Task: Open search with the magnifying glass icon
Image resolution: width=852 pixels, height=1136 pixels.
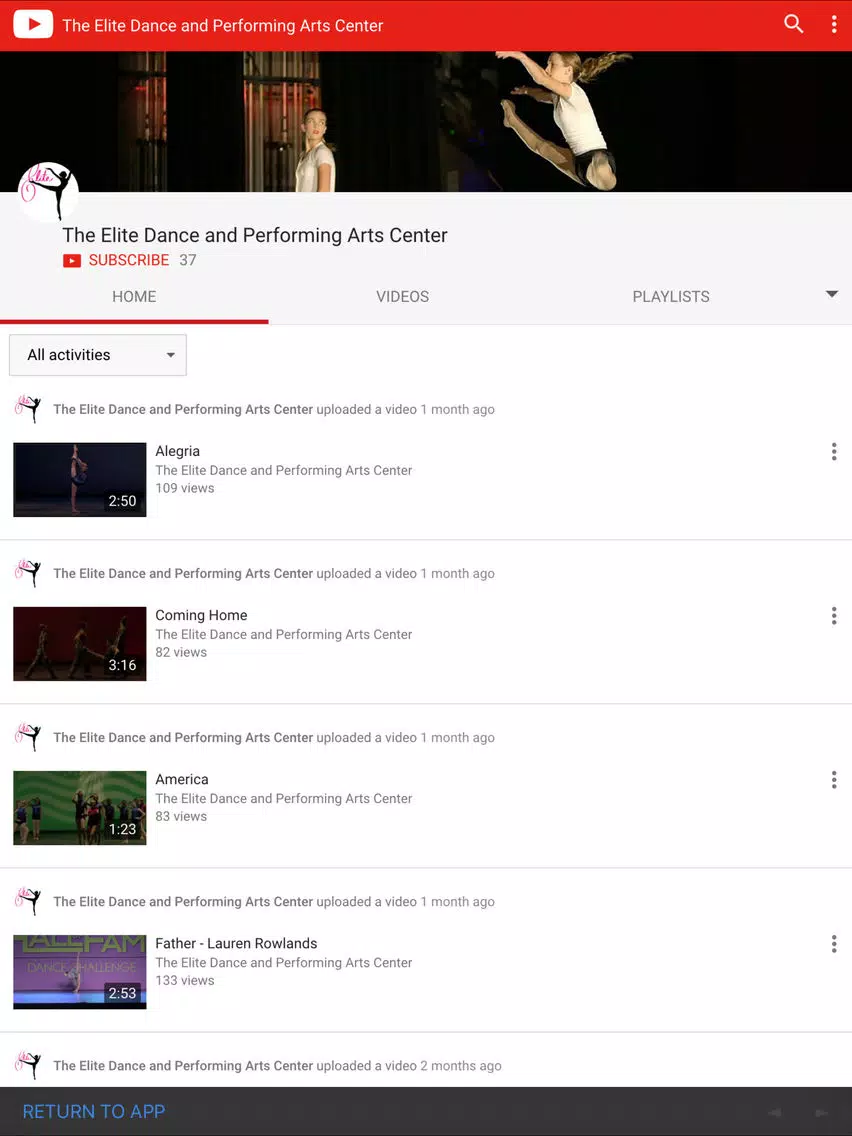Action: [x=793, y=25]
